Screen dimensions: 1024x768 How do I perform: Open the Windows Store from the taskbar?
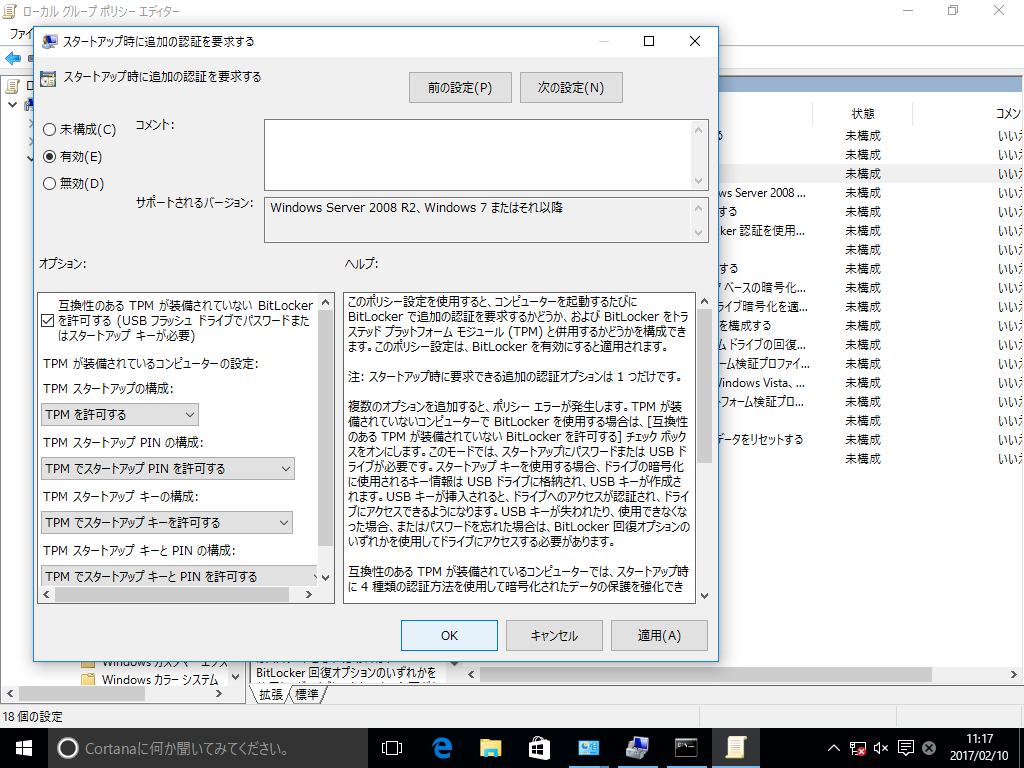point(539,748)
